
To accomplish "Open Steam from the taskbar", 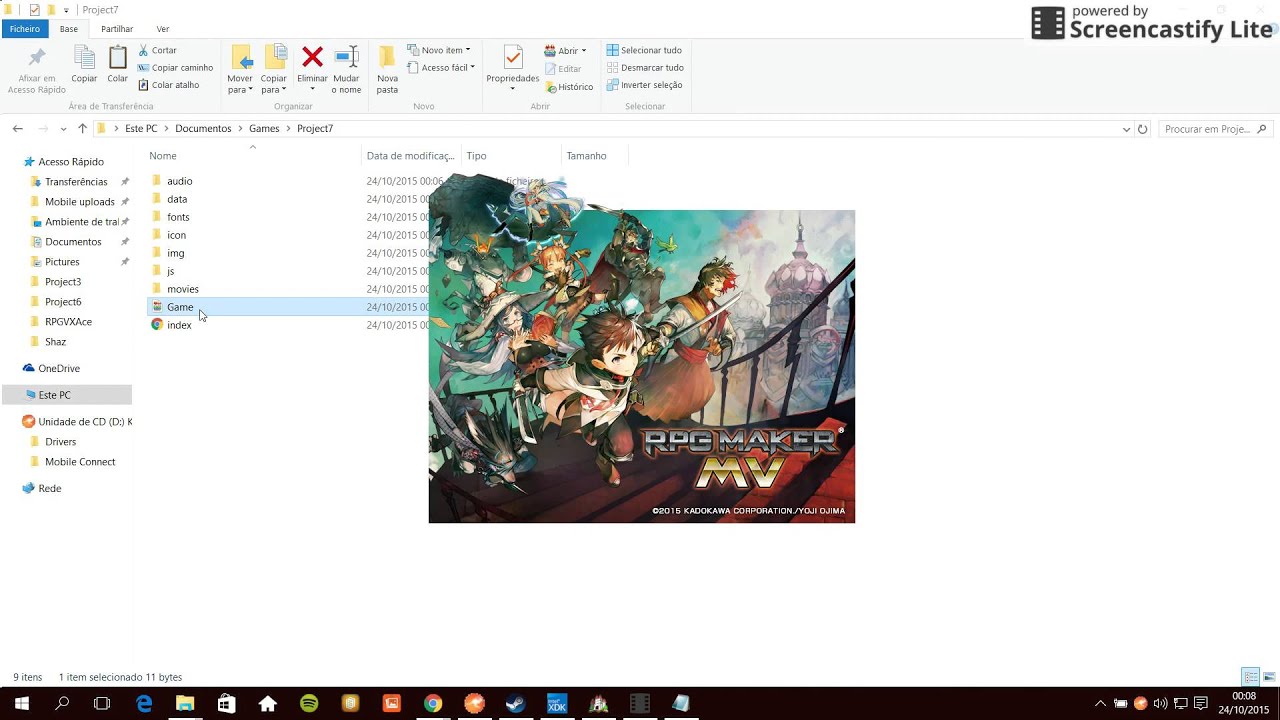I will click(x=515, y=704).
